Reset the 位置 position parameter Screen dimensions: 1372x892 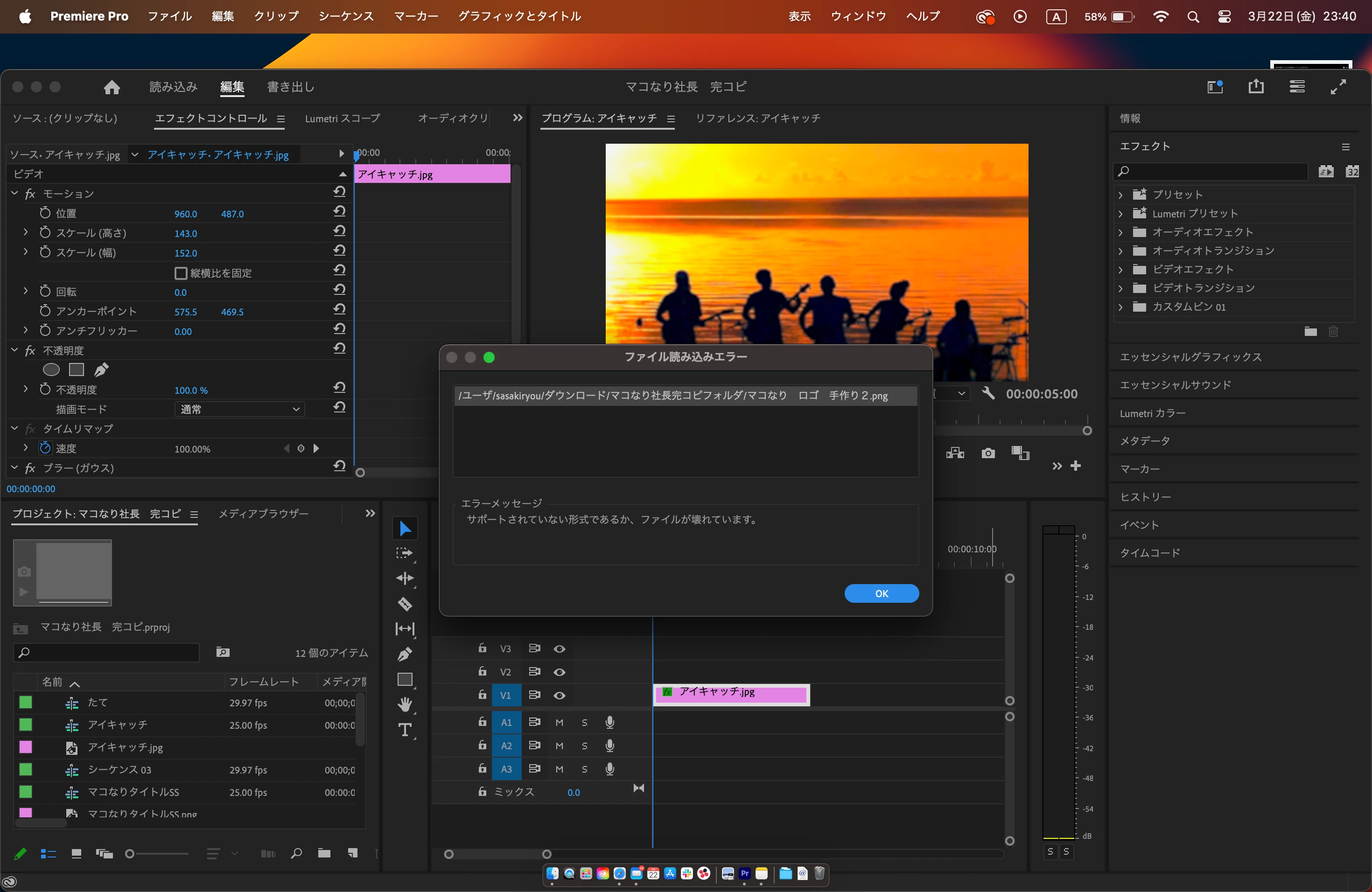click(340, 212)
